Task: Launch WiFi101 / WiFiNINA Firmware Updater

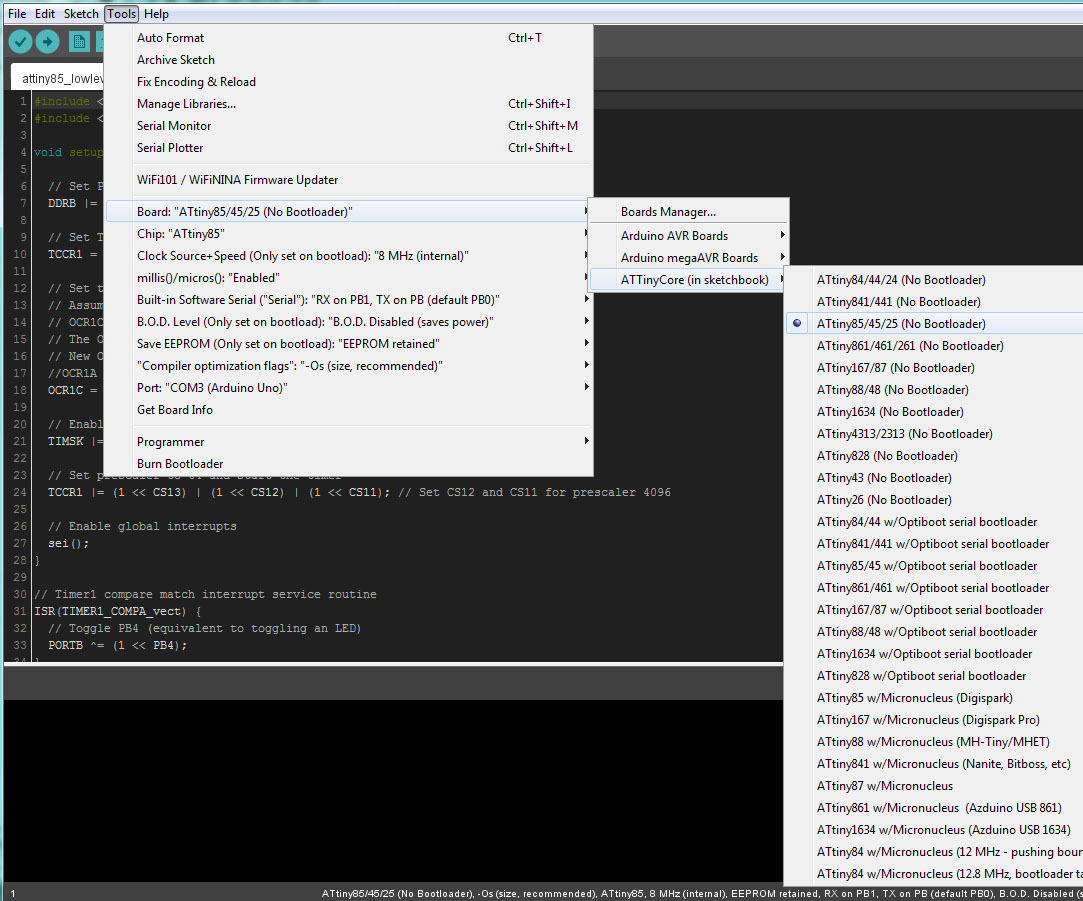Action: [x=349, y=180]
